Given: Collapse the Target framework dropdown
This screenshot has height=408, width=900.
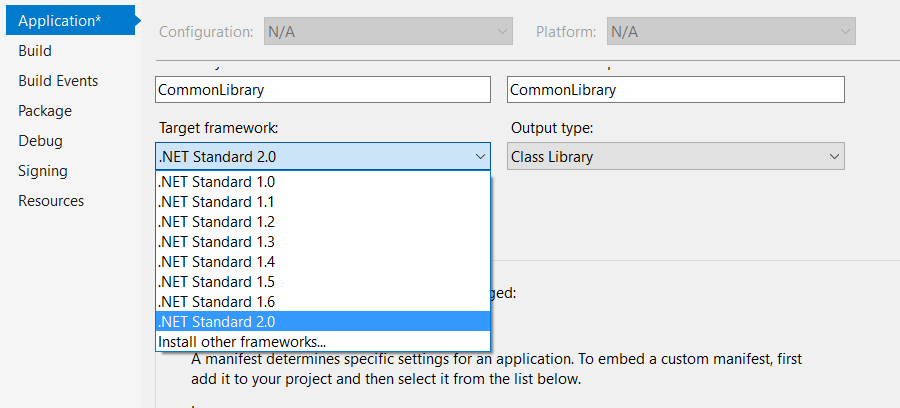Looking at the screenshot, I should [x=479, y=156].
